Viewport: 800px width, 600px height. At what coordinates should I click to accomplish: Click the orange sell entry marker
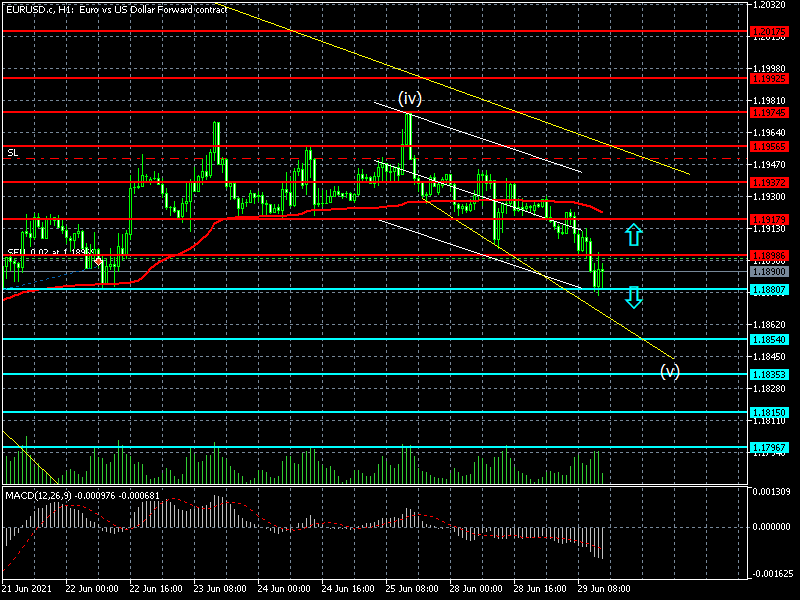pos(100,261)
